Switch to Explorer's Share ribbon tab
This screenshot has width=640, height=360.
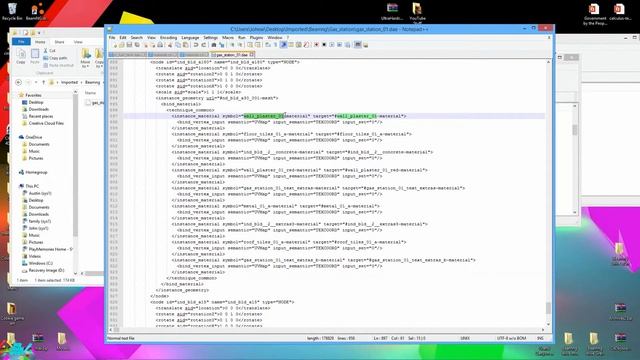(59, 42)
